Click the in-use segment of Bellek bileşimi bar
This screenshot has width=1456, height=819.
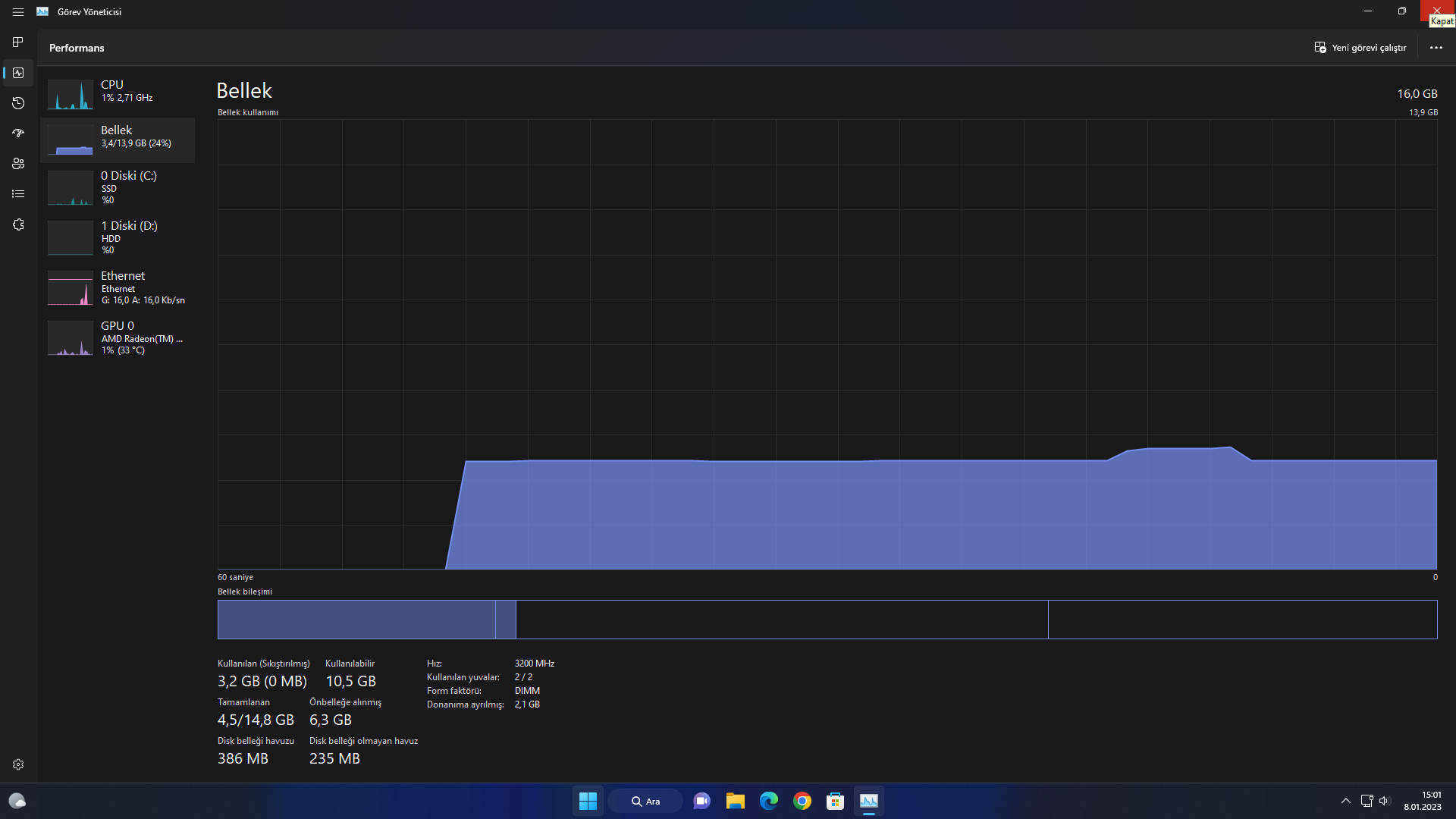(356, 620)
